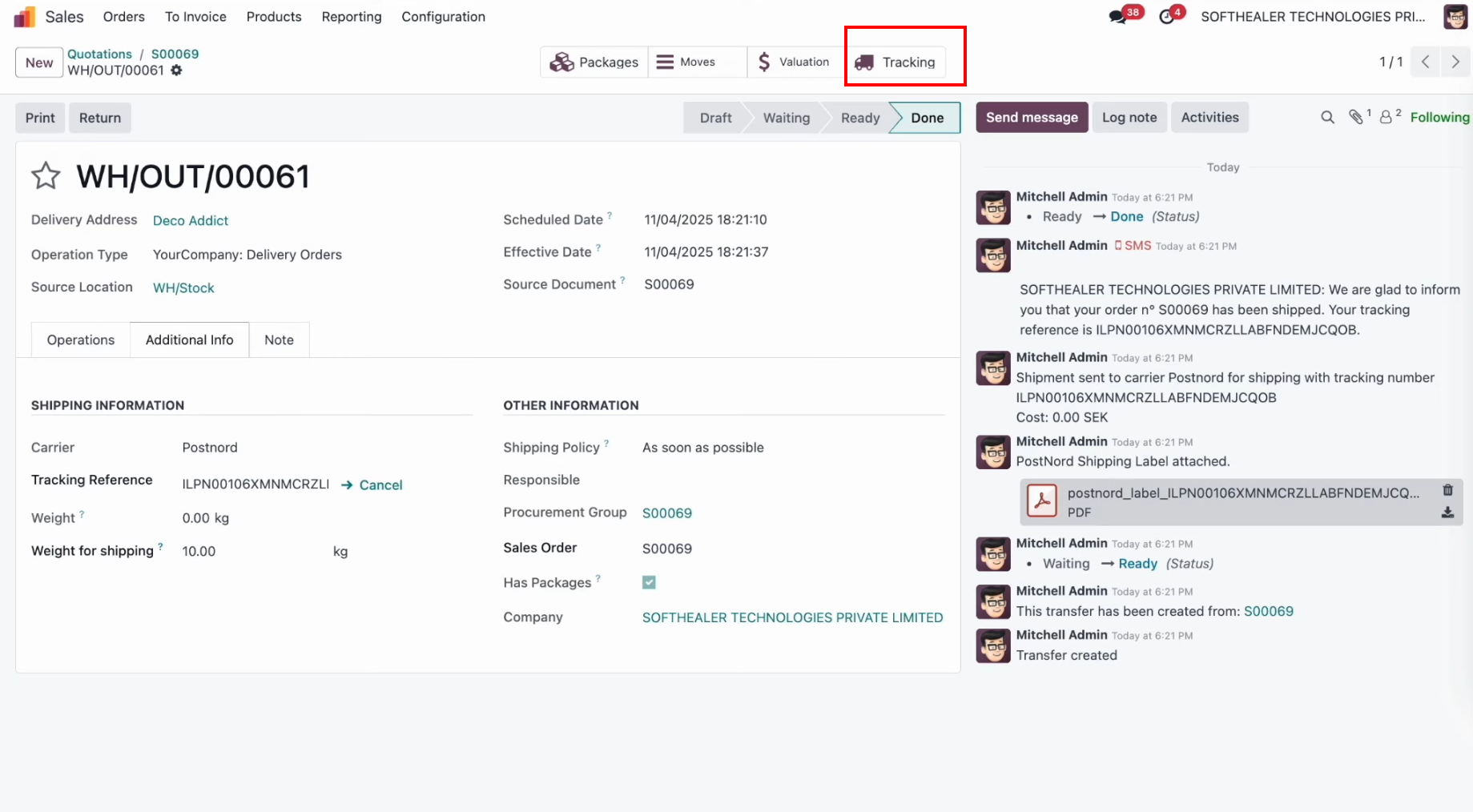Open the postnord label PDF file icon
Viewport: 1473px width, 812px height.
click(1042, 501)
